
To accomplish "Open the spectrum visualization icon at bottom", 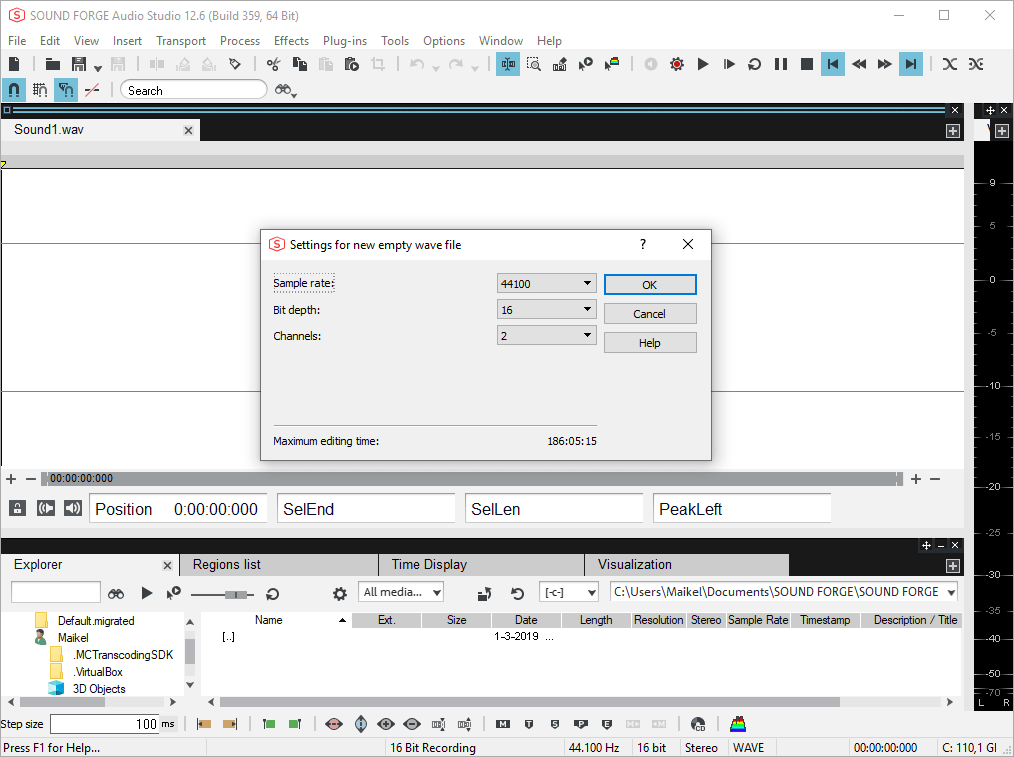I will pyautogui.click(x=738, y=724).
